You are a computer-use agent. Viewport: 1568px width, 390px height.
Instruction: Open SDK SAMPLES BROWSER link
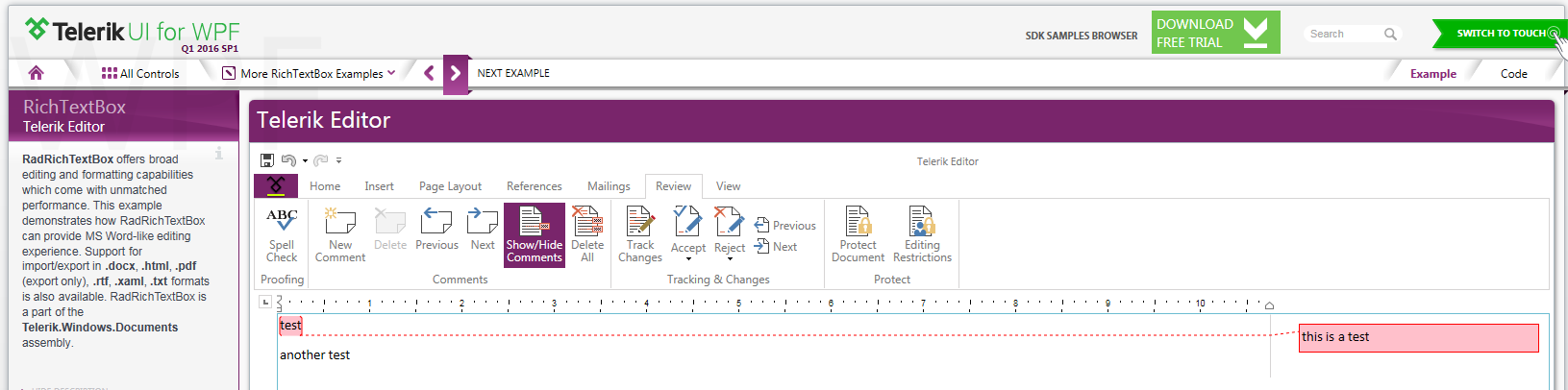click(1081, 36)
